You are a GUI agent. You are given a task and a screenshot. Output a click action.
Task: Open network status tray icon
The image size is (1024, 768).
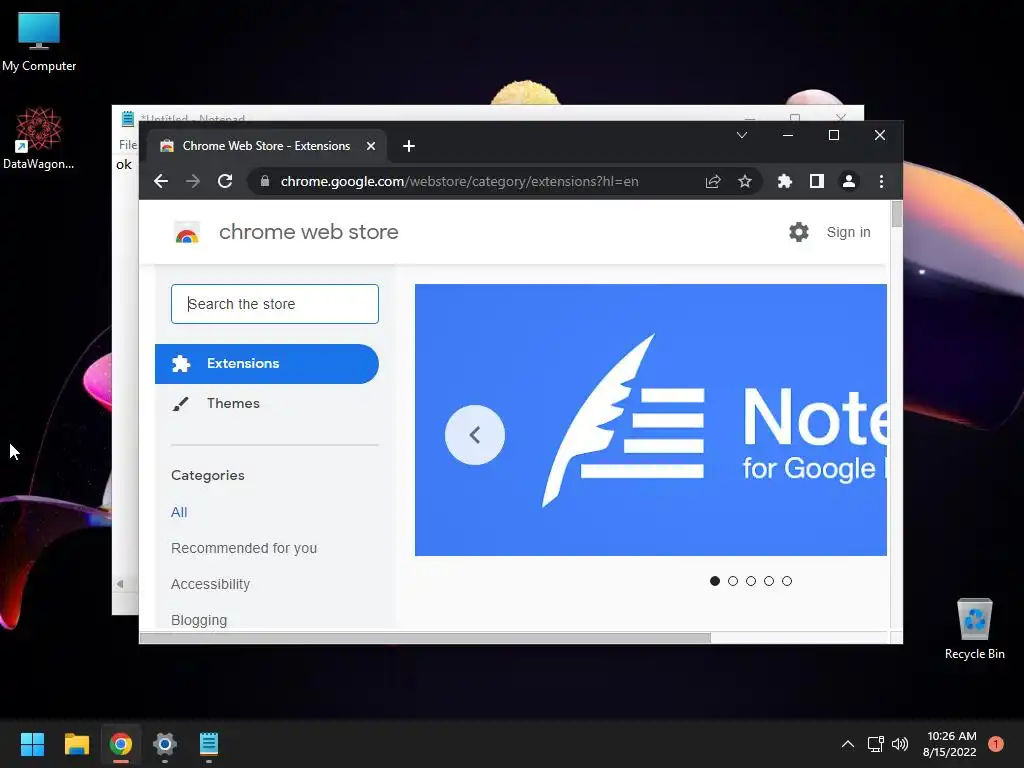(x=875, y=744)
